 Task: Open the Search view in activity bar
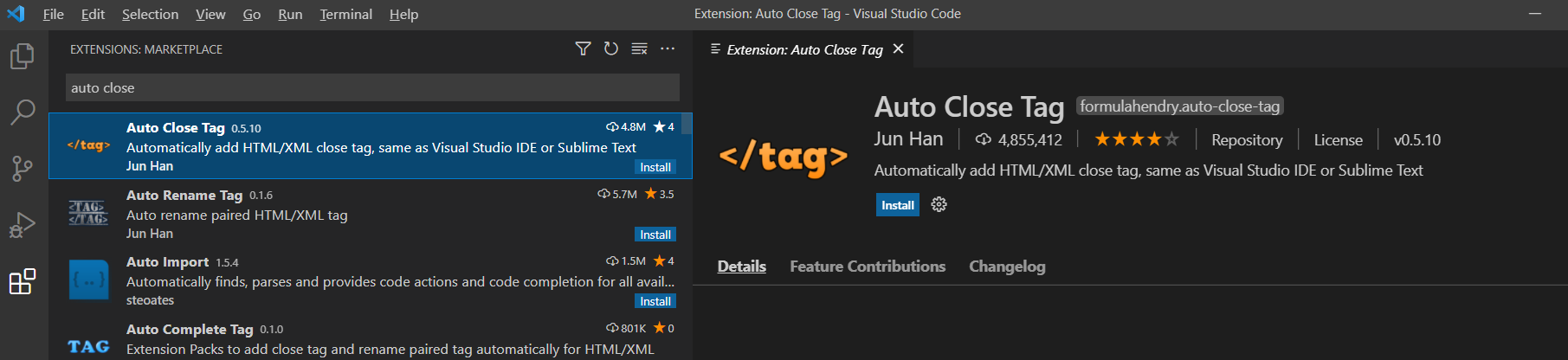(23, 112)
